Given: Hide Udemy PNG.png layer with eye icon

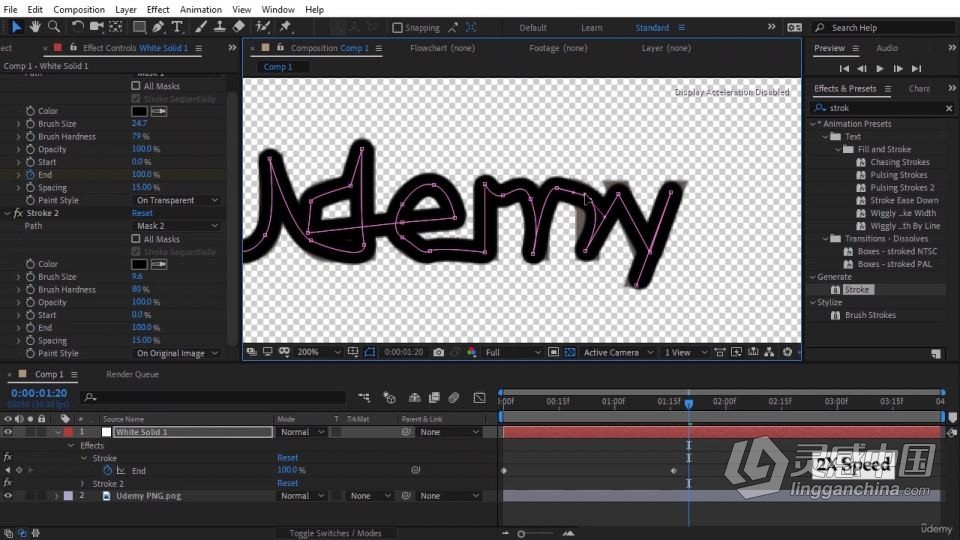Looking at the screenshot, I should [8, 496].
